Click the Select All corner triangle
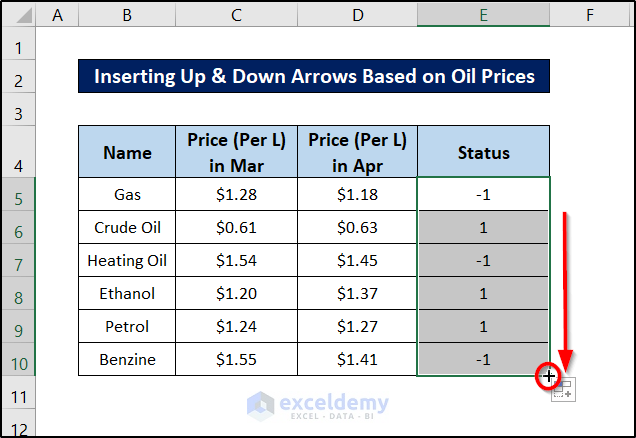The width and height of the screenshot is (636, 438). click(24, 15)
